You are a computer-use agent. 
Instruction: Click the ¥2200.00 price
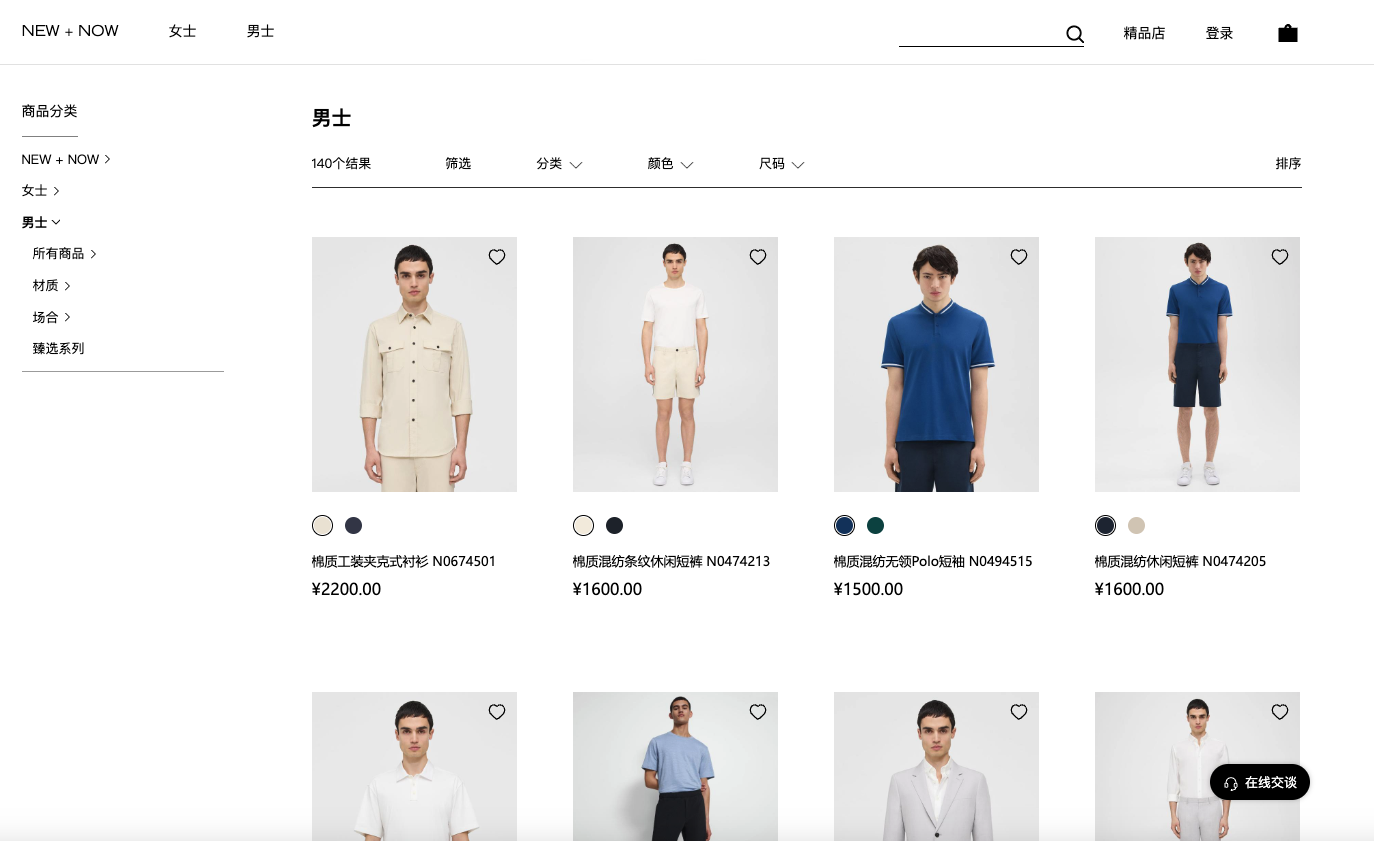click(346, 589)
